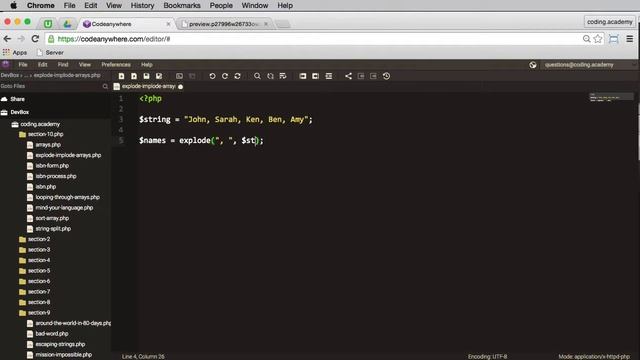Click the Codeanywhere purple logo icon
This screenshot has width=640, height=360.
pyautogui.click(x=5, y=64)
